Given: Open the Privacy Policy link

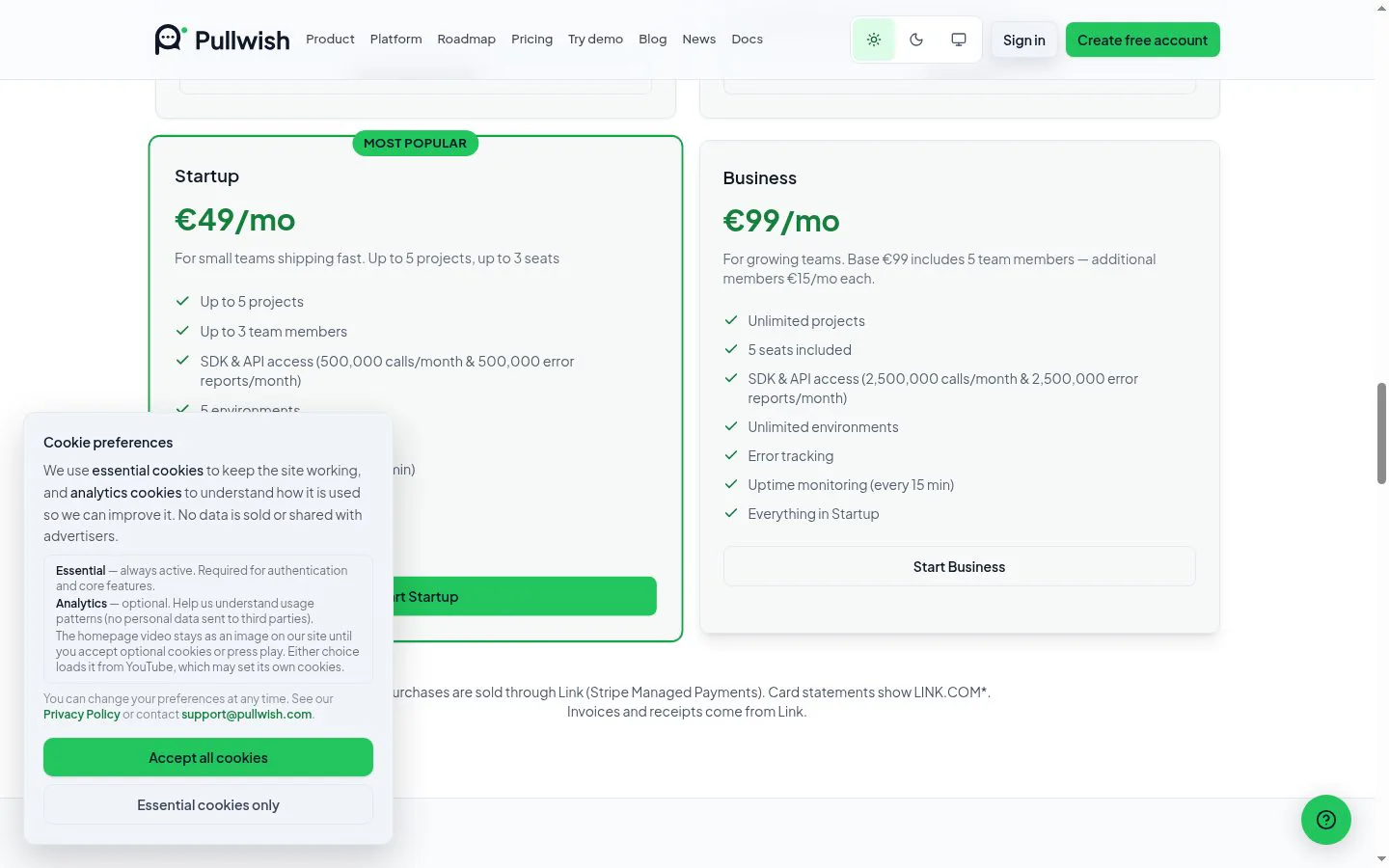Looking at the screenshot, I should (82, 715).
